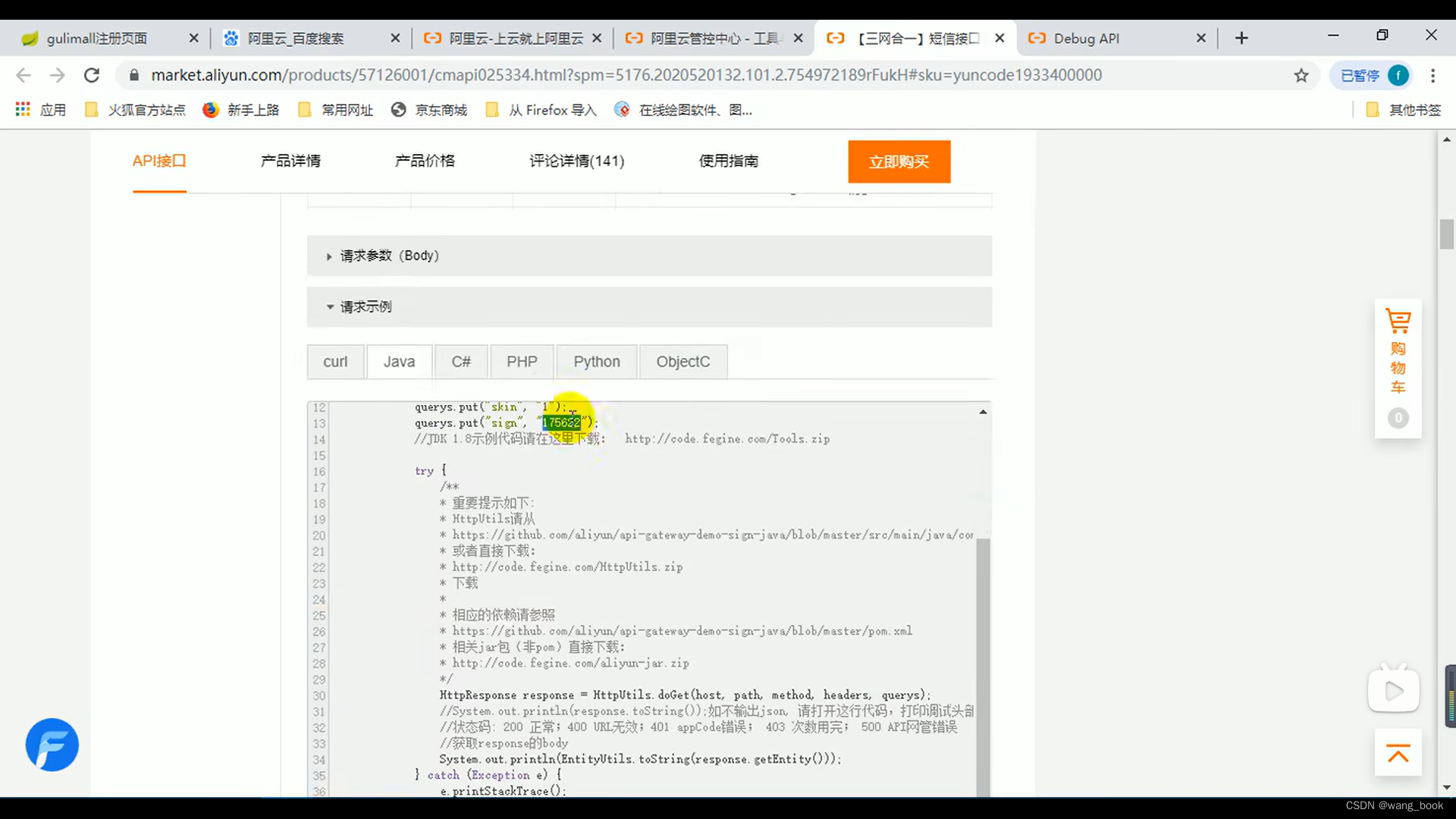Image resolution: width=1456 pixels, height=819 pixels.
Task: Click the site lock icon in address bar
Action: (x=134, y=75)
